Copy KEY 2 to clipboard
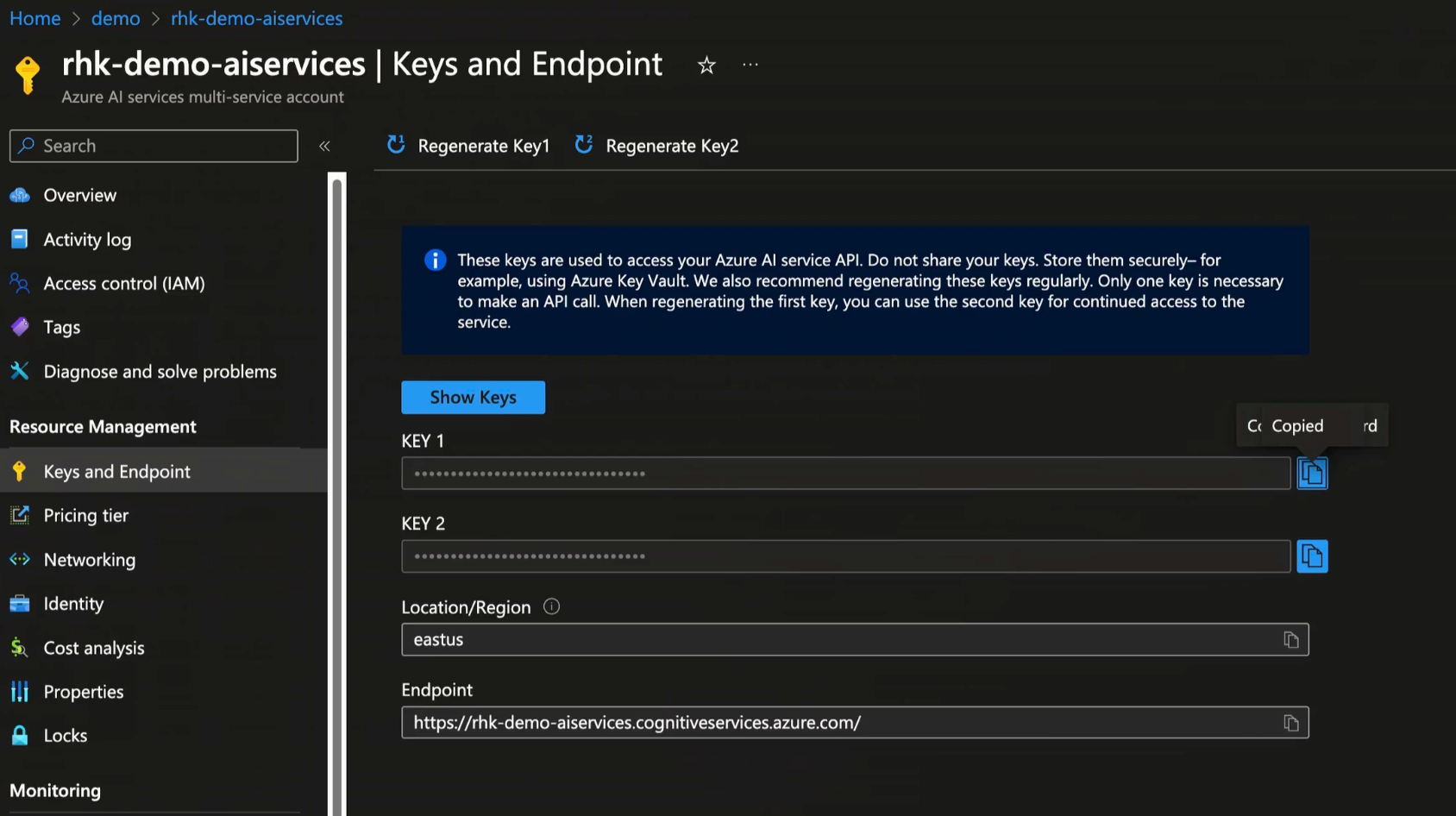 tap(1312, 556)
